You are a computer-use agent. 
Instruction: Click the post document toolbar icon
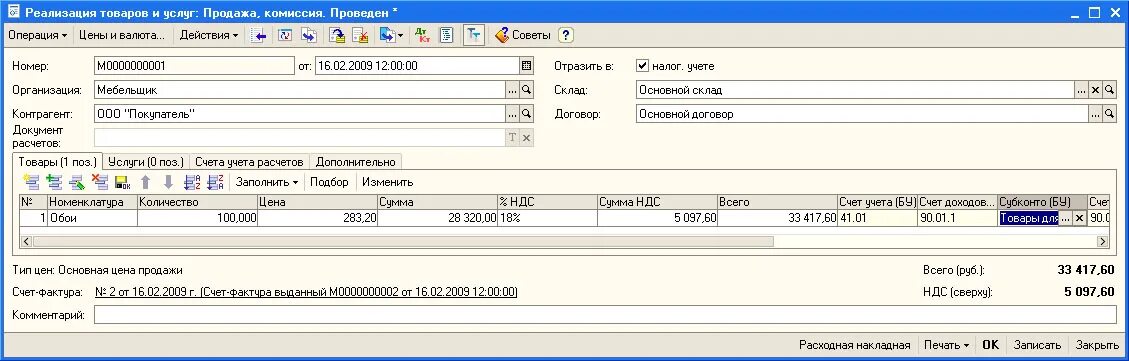tap(337, 35)
